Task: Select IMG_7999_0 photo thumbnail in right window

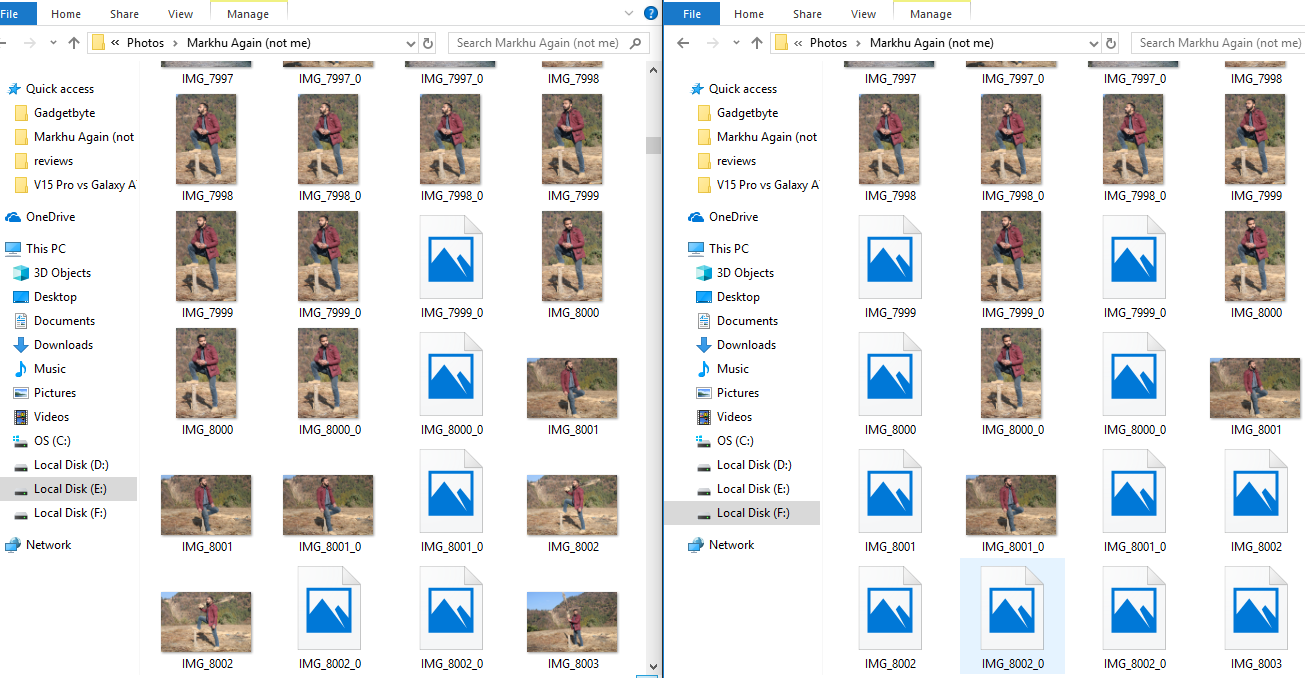Action: pyautogui.click(x=1011, y=256)
